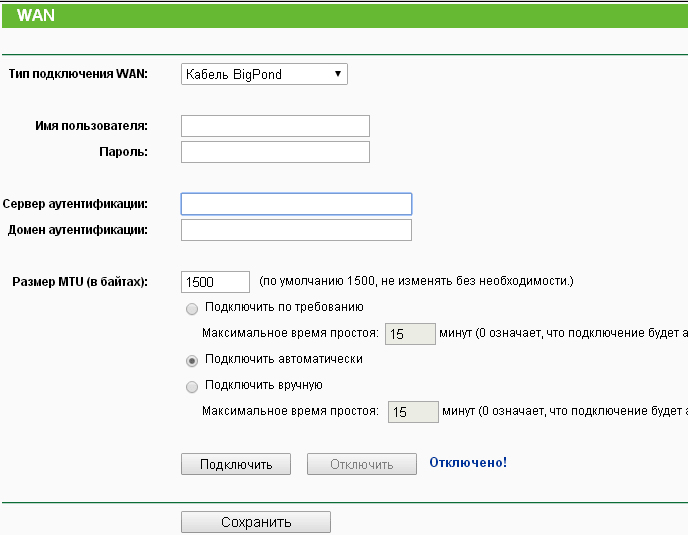Screen dimensions: 688x535
Task: Focus the MTU size field showing 1500
Action: click(215, 282)
